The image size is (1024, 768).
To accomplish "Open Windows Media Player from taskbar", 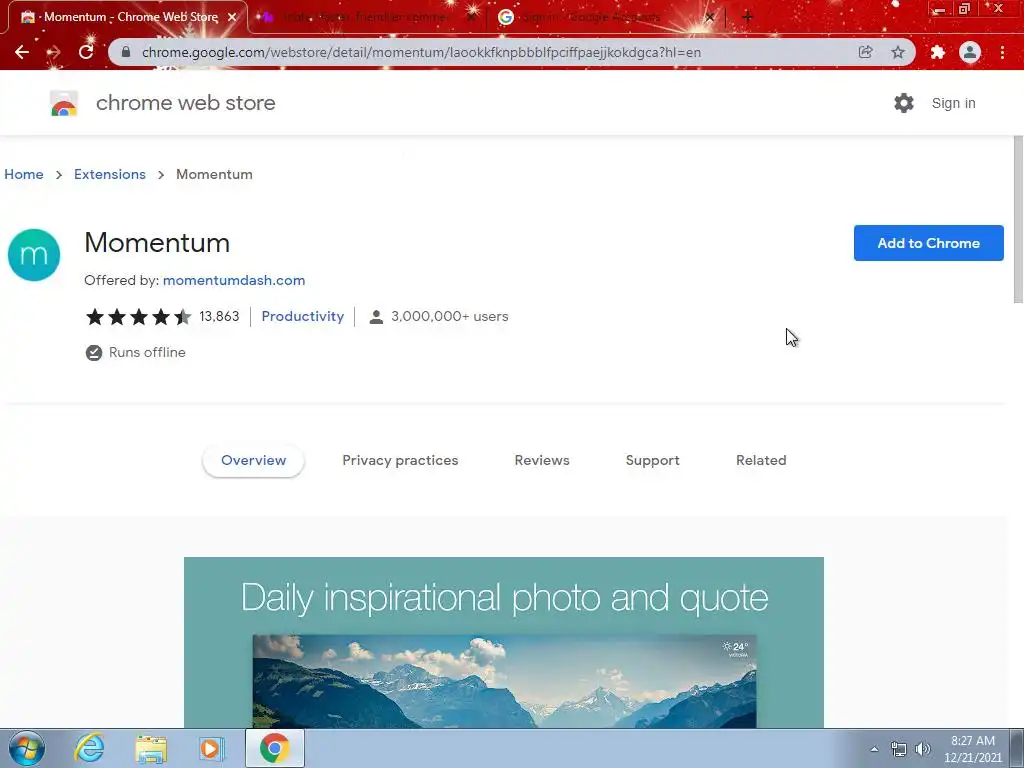I will point(211,748).
